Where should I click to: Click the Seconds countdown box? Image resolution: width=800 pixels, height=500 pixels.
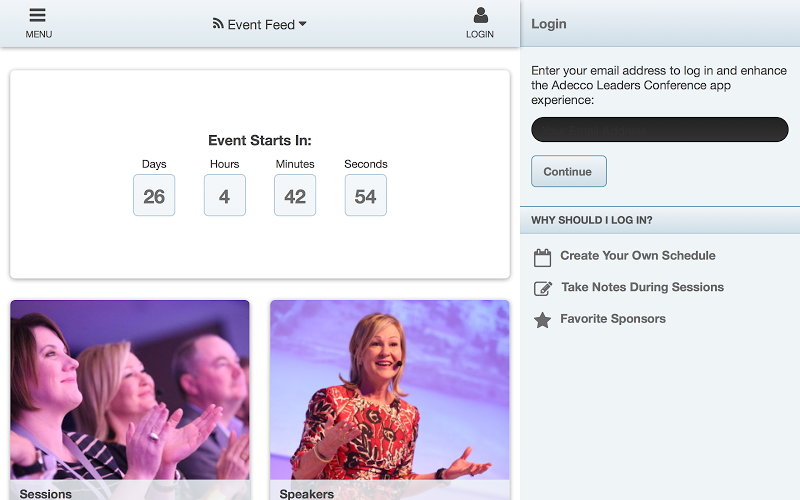(366, 195)
